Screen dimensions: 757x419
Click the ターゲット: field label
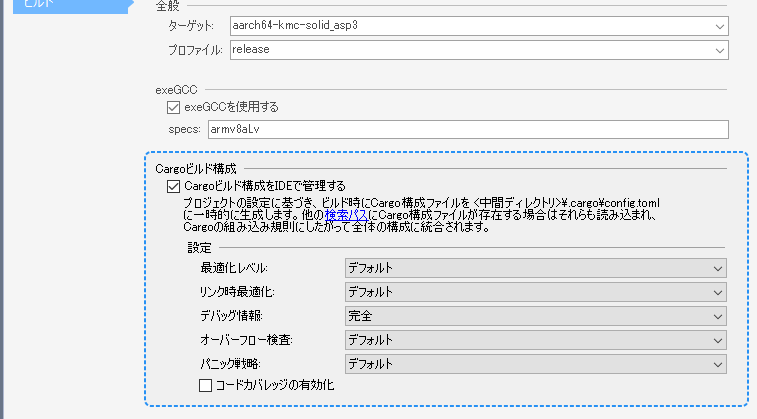pyautogui.click(x=195, y=26)
